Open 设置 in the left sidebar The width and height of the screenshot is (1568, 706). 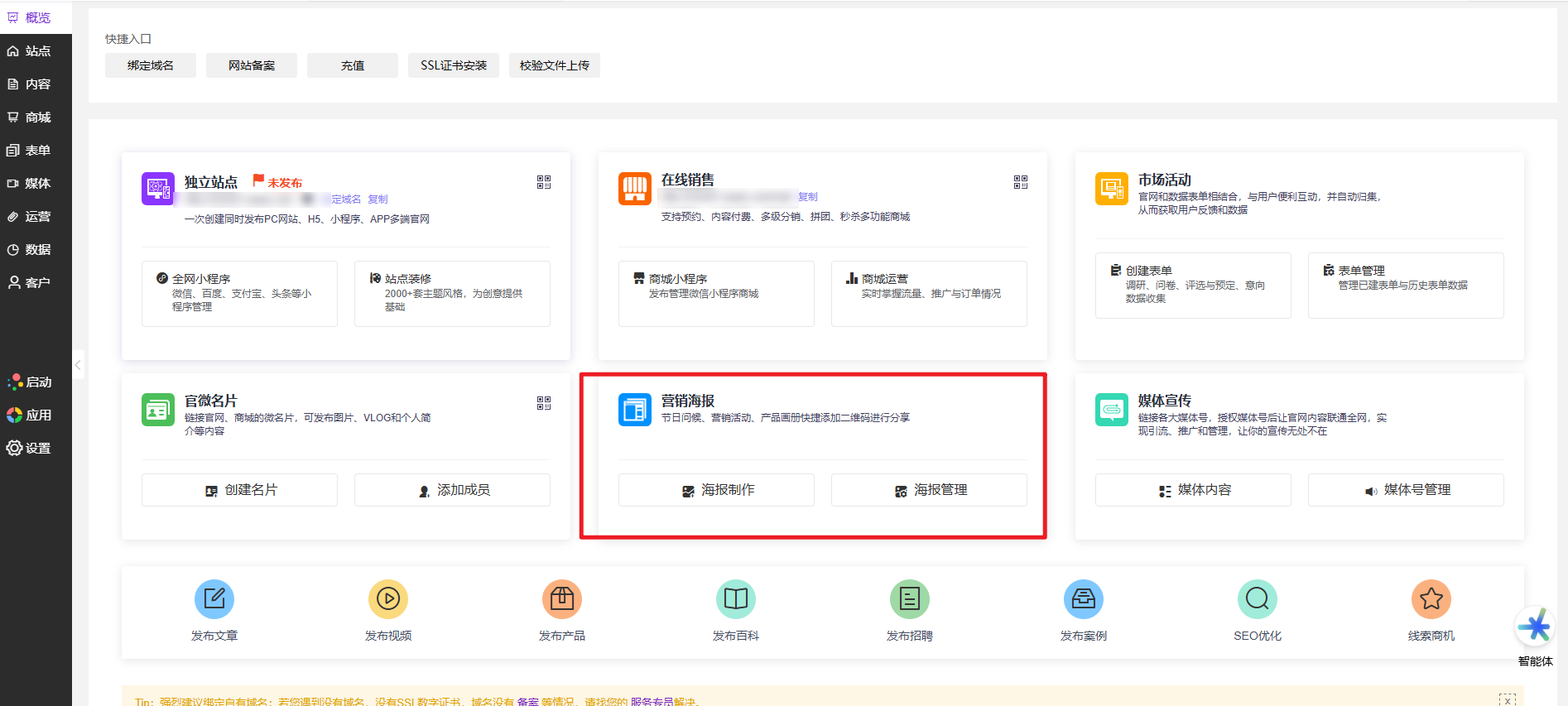[36, 449]
